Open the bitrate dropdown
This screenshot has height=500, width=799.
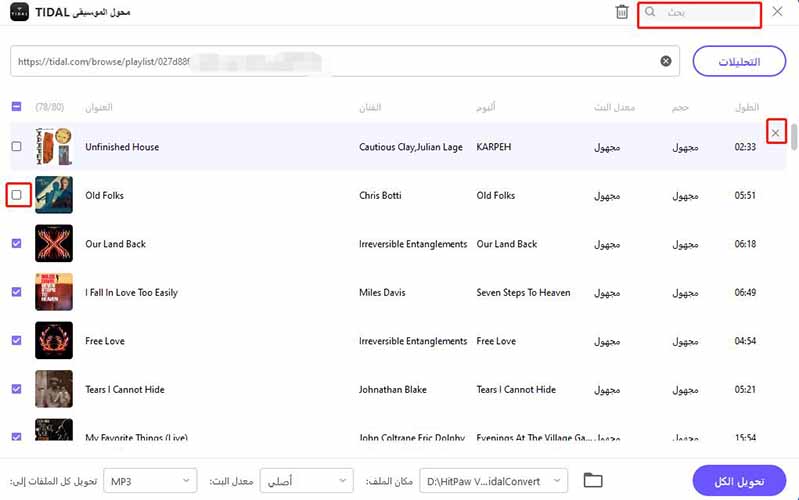(306, 481)
